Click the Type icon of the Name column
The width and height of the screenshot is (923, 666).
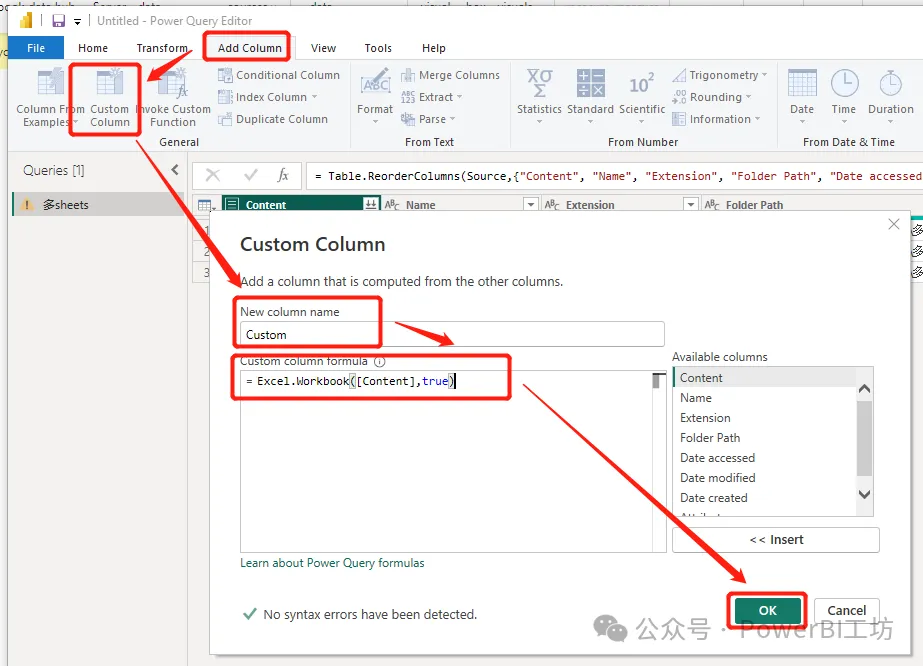[392, 205]
